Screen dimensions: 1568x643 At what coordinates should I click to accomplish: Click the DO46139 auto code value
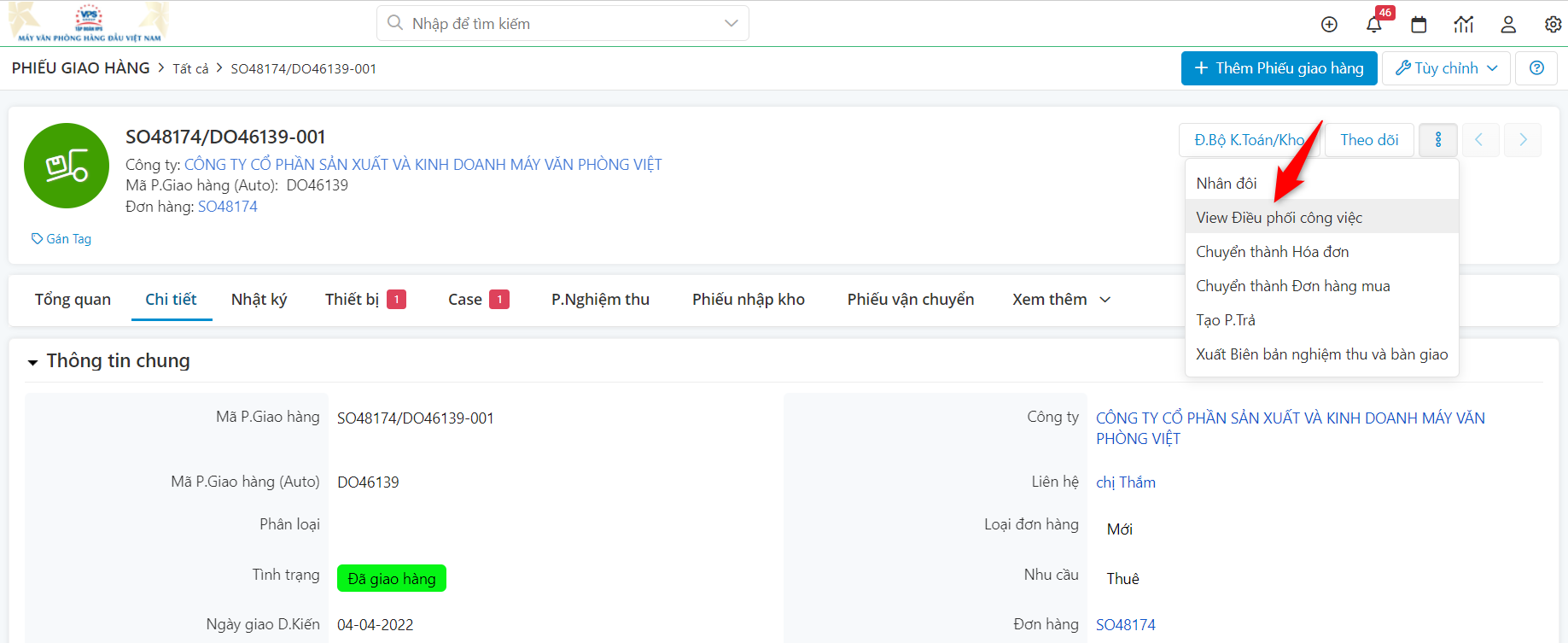pyautogui.click(x=368, y=482)
